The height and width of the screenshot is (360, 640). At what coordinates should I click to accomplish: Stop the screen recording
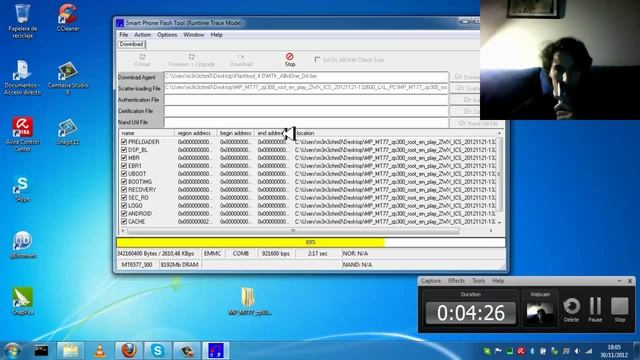coord(620,309)
